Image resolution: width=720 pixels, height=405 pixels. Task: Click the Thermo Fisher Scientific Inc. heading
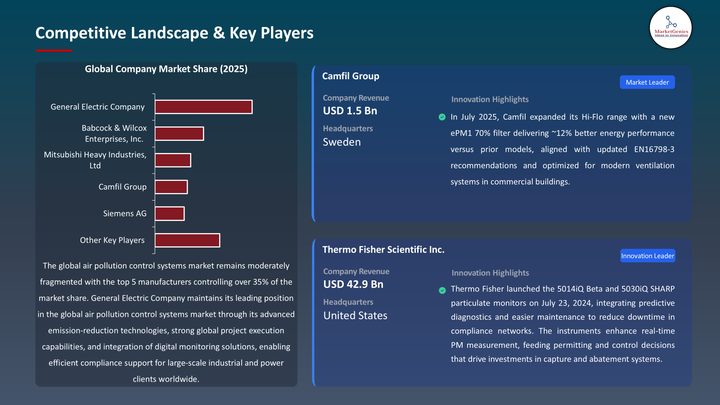point(383,249)
